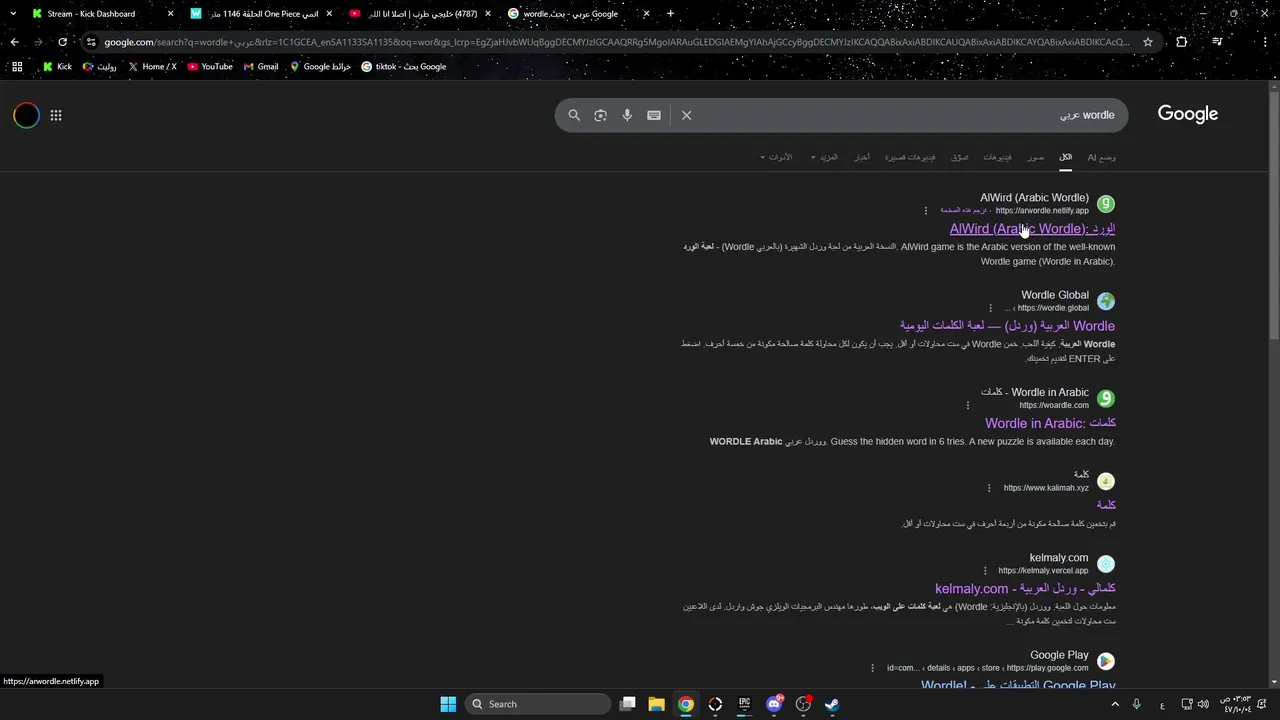Open Kick bookmark in bookmarks bar
The width and height of the screenshot is (1280, 720).
[57, 67]
